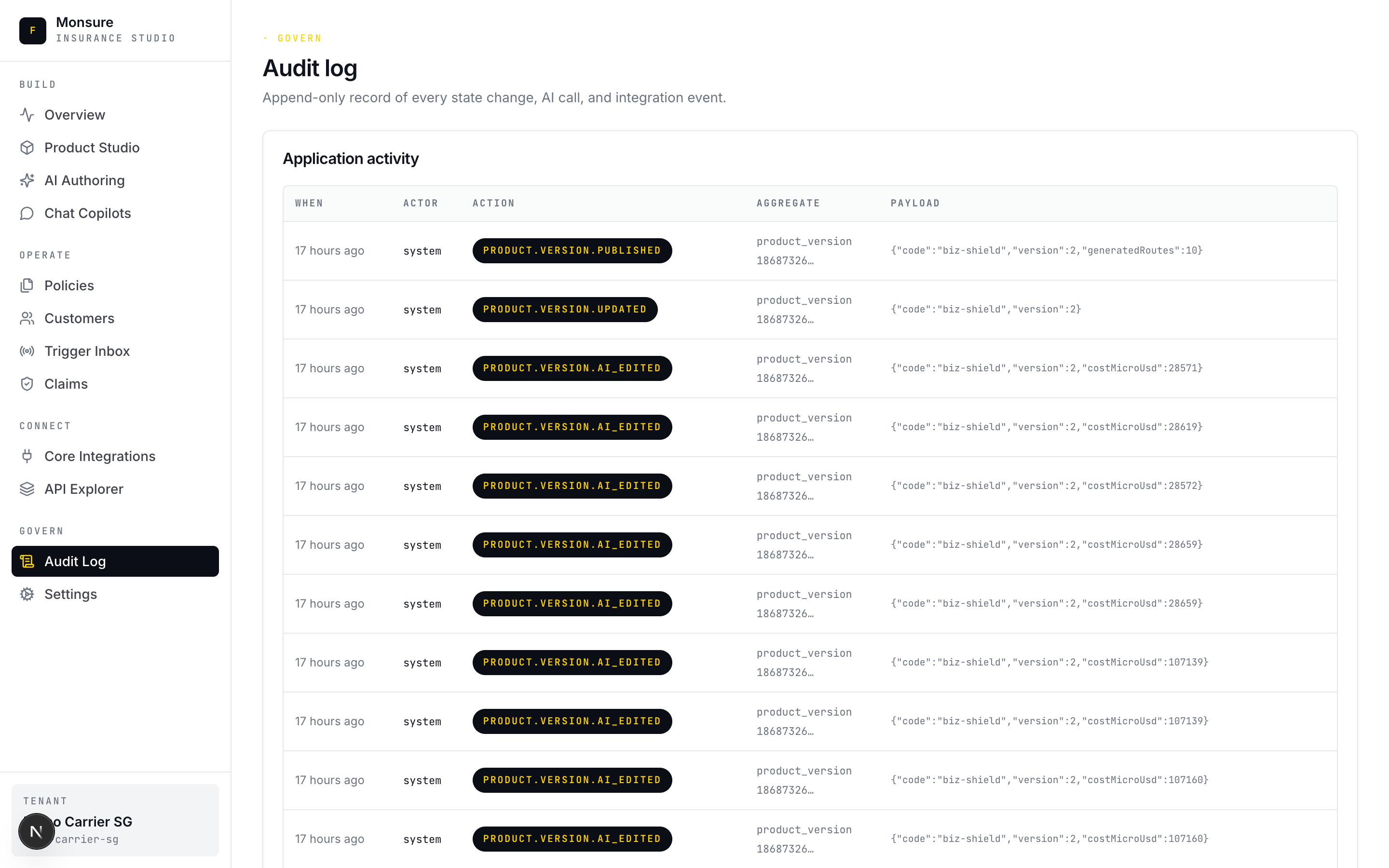Open the GOVERN breadcrumb link

(x=299, y=38)
